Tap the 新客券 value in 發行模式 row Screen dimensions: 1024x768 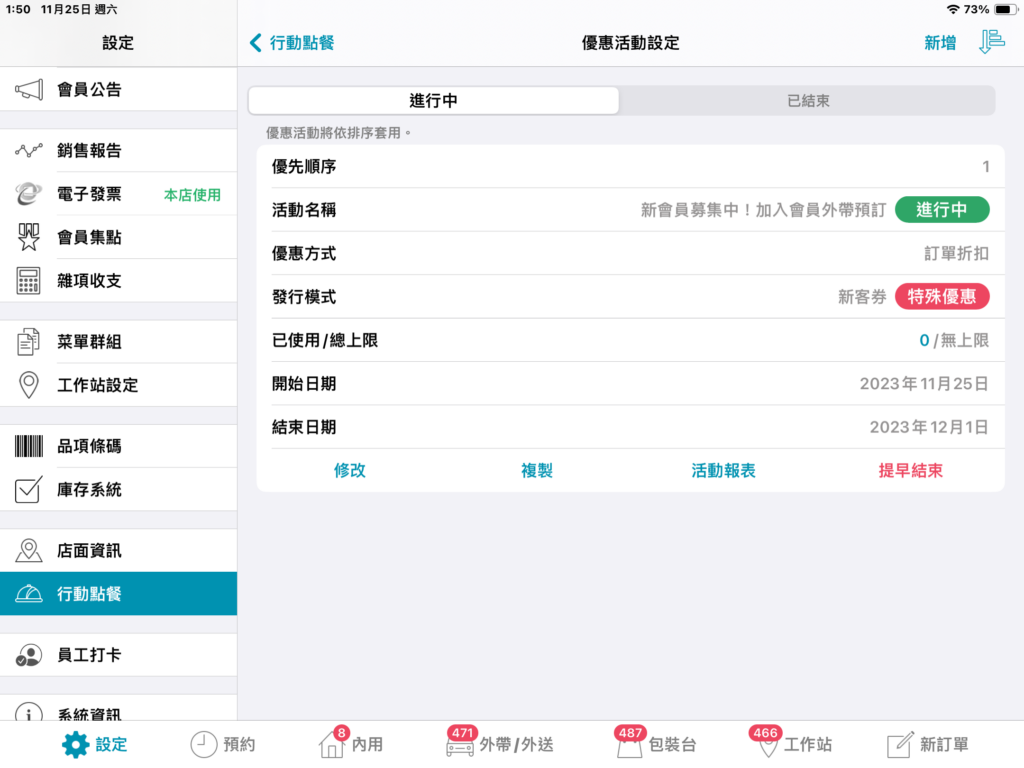862,296
